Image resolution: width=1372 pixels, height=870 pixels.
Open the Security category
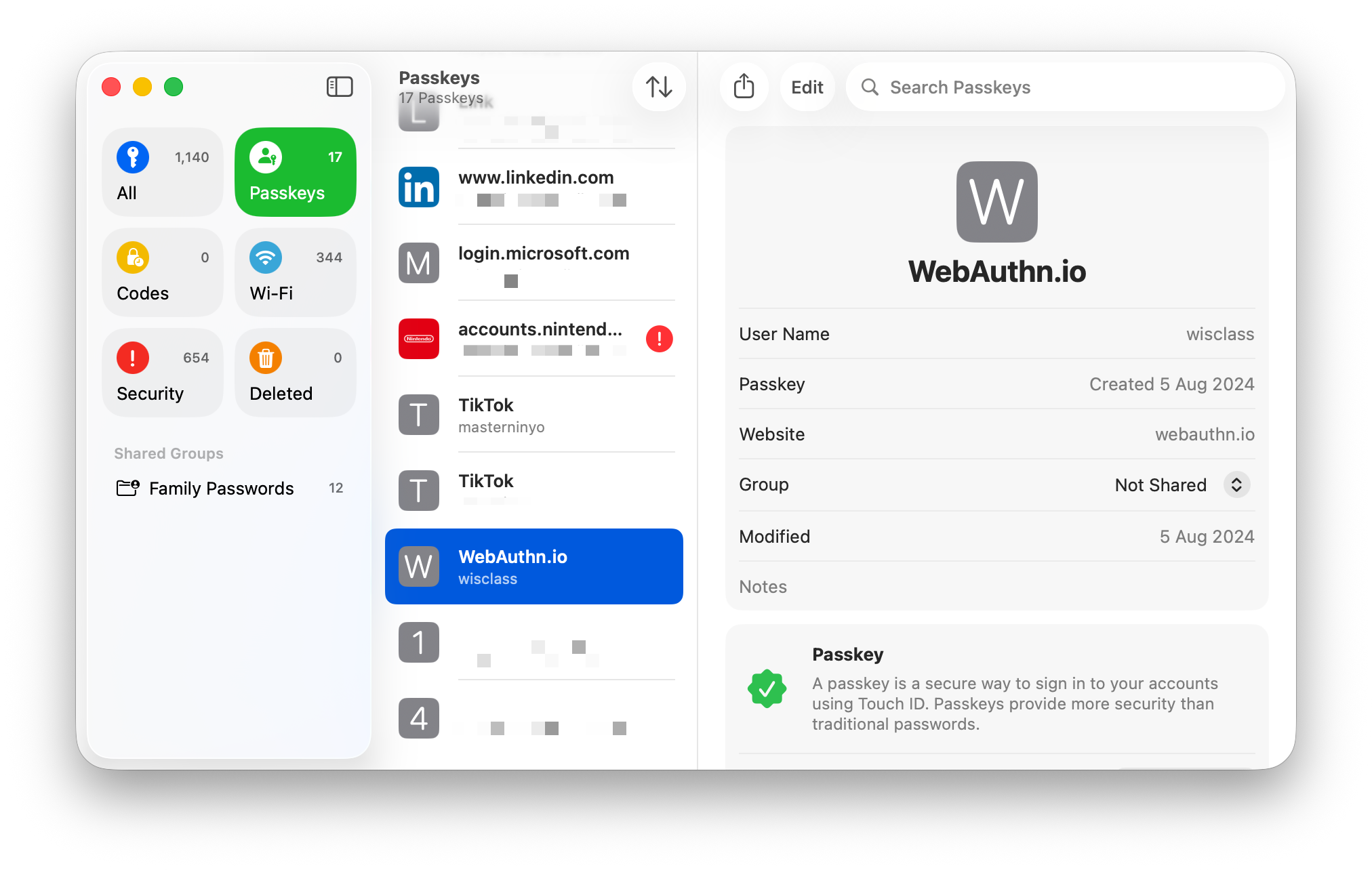tap(163, 373)
